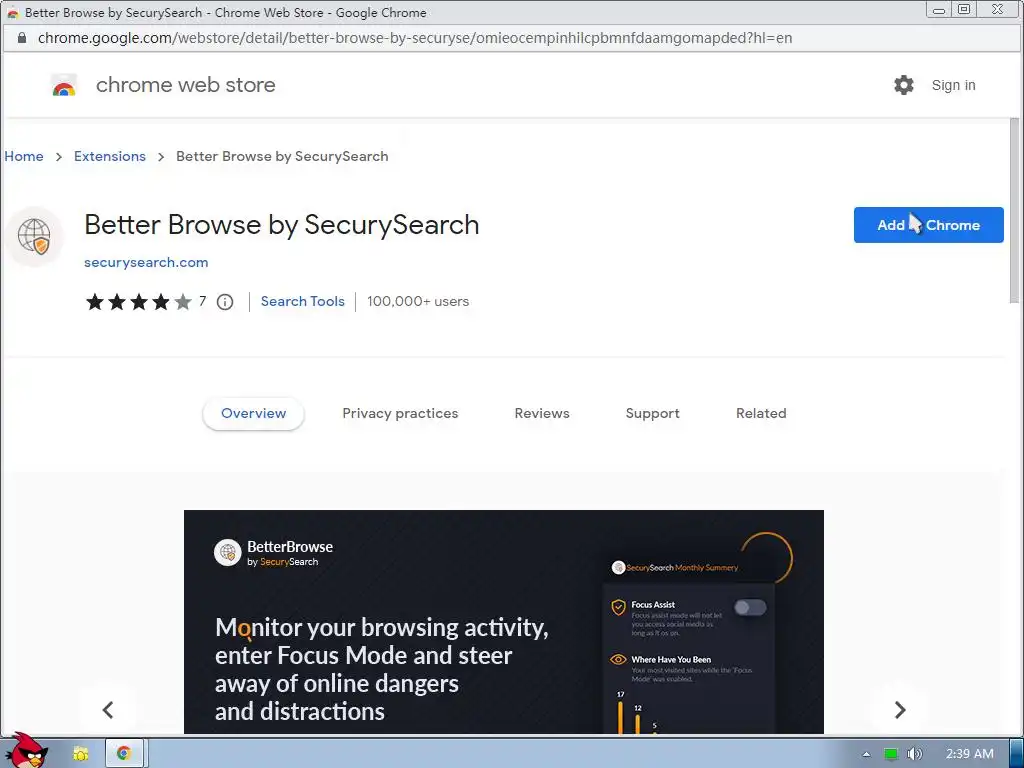Click the 2:39 AM clock
The image size is (1024, 768).
(970, 754)
